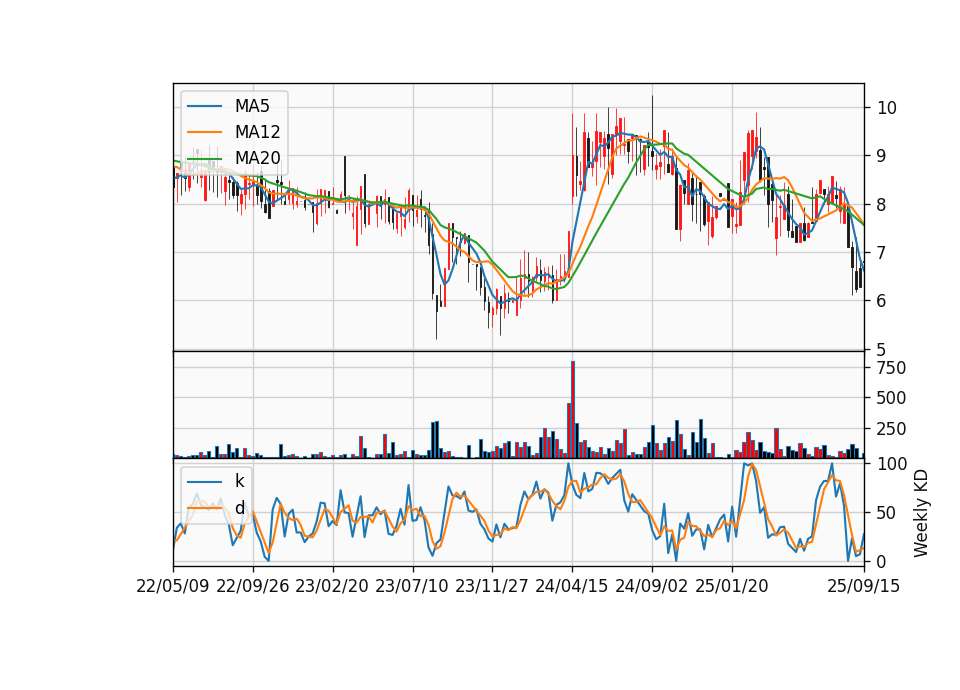
Task: Click the volume axis value 500
Action: pyautogui.click(x=891, y=399)
